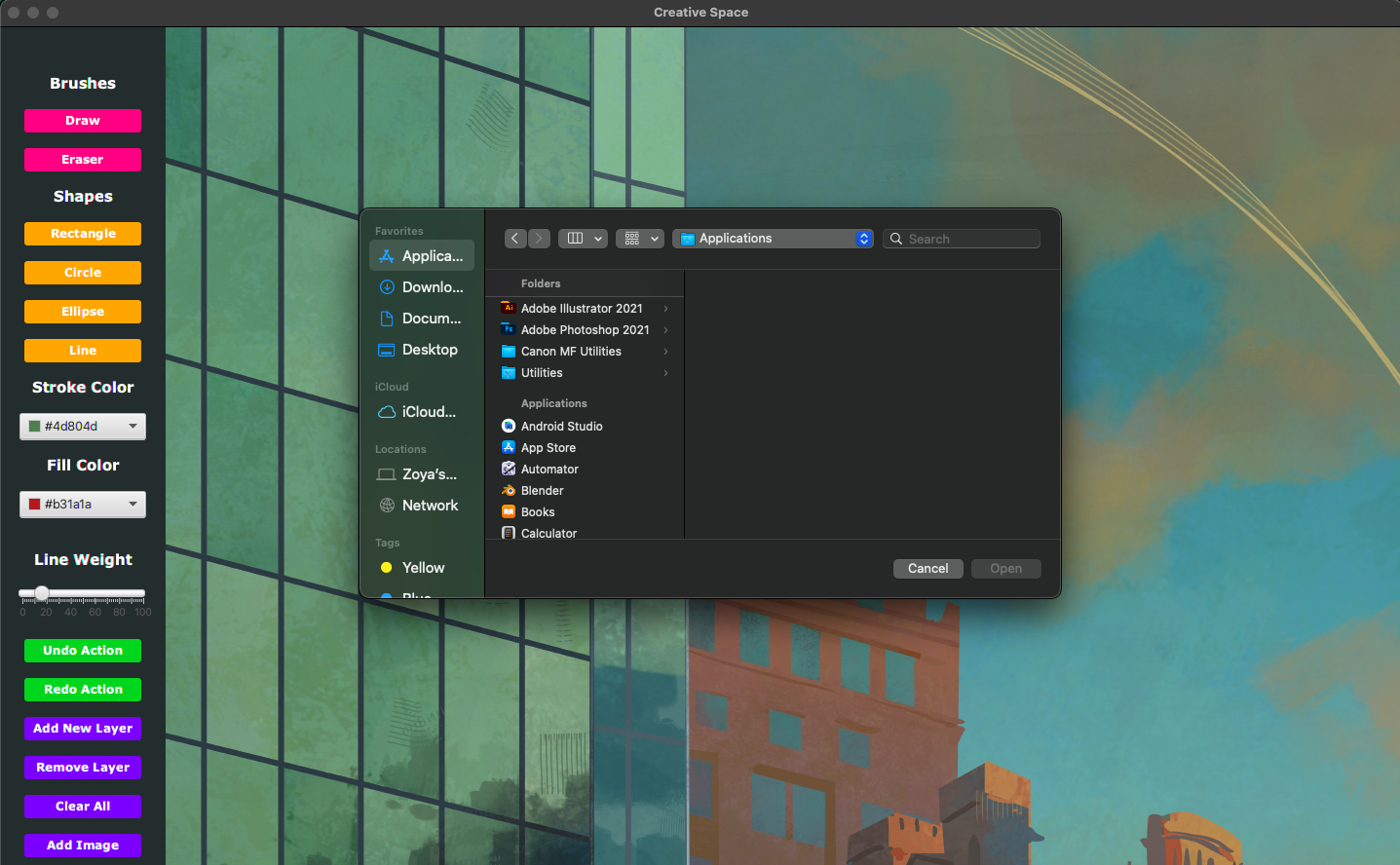
Task: Select the Android Studio app icon
Action: (x=509, y=427)
